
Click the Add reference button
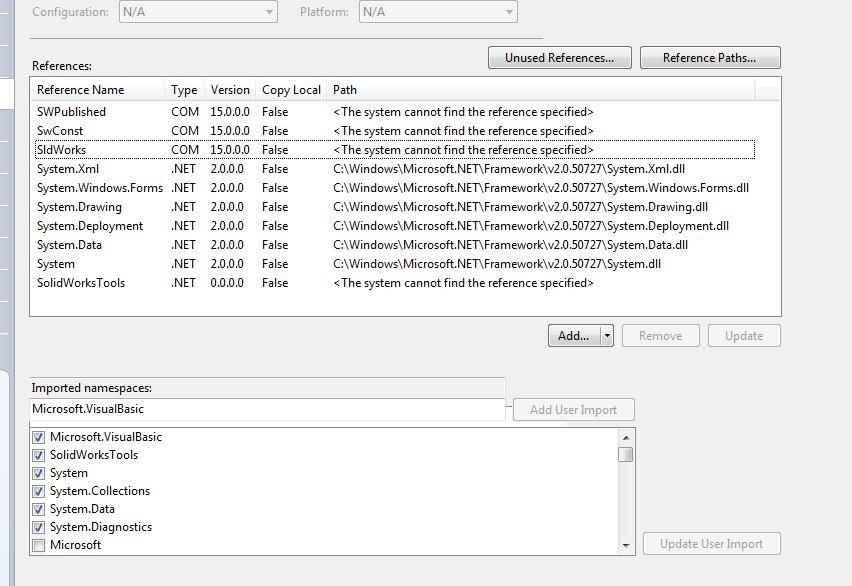tap(574, 336)
